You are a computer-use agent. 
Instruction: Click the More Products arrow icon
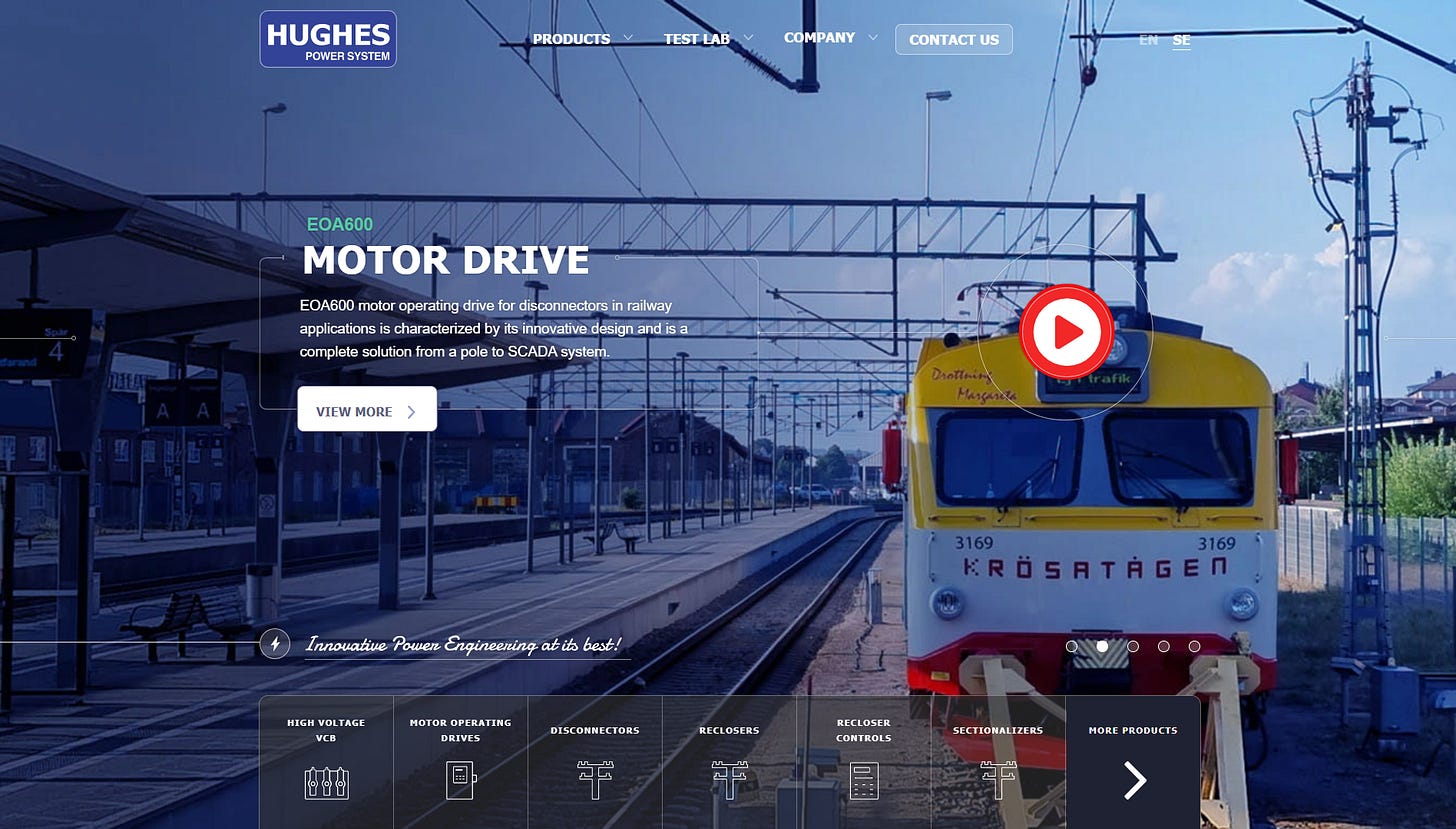(1134, 780)
